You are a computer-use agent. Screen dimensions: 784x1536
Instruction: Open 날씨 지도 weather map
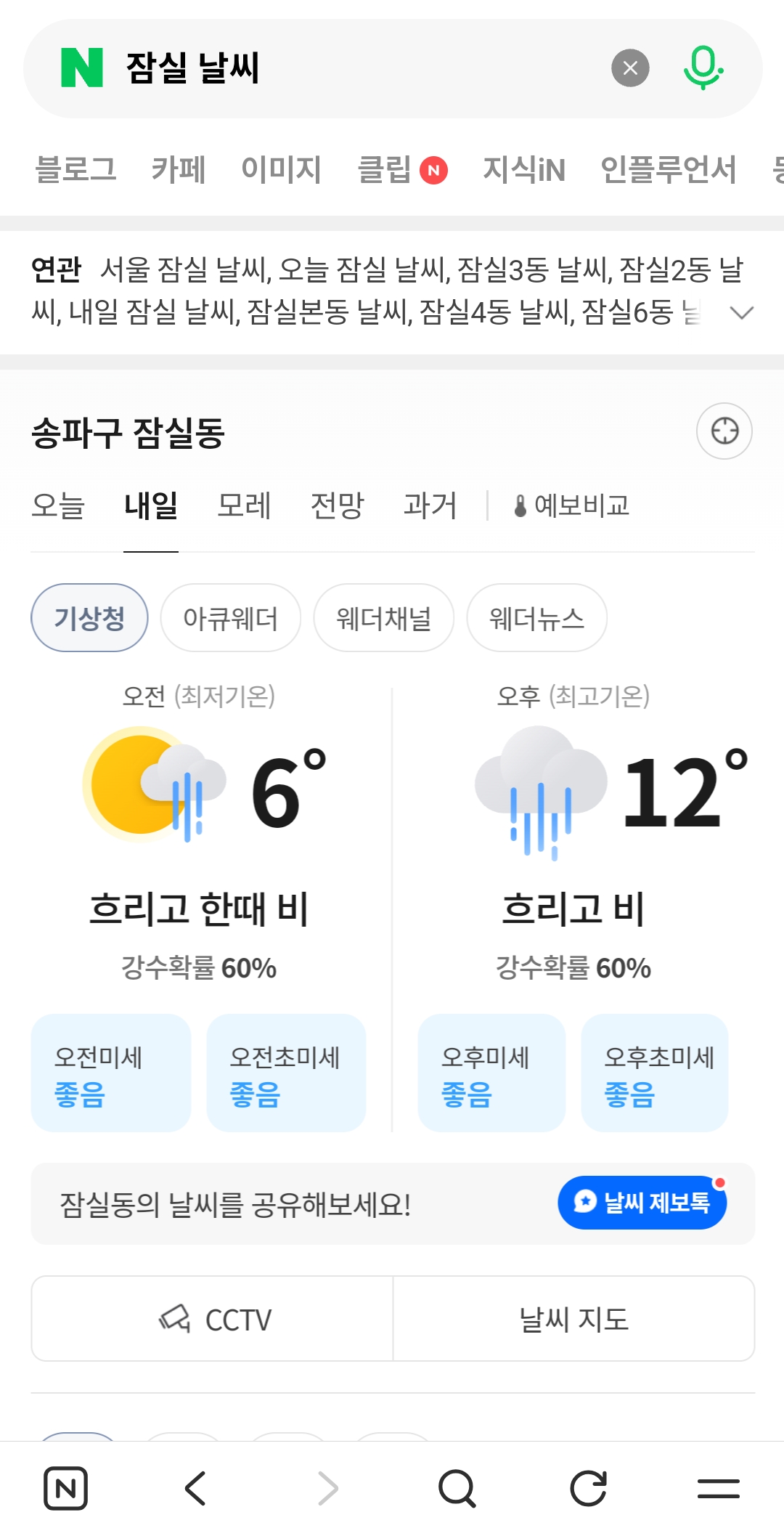click(573, 1319)
